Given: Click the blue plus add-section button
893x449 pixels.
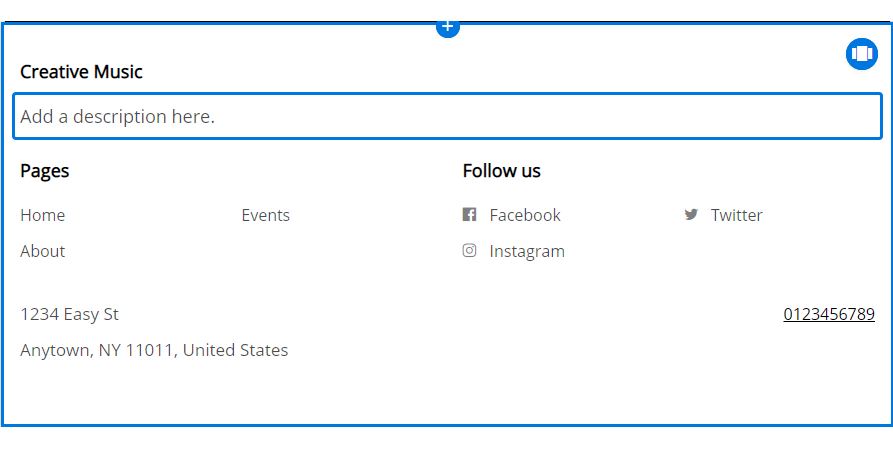Looking at the screenshot, I should (448, 28).
